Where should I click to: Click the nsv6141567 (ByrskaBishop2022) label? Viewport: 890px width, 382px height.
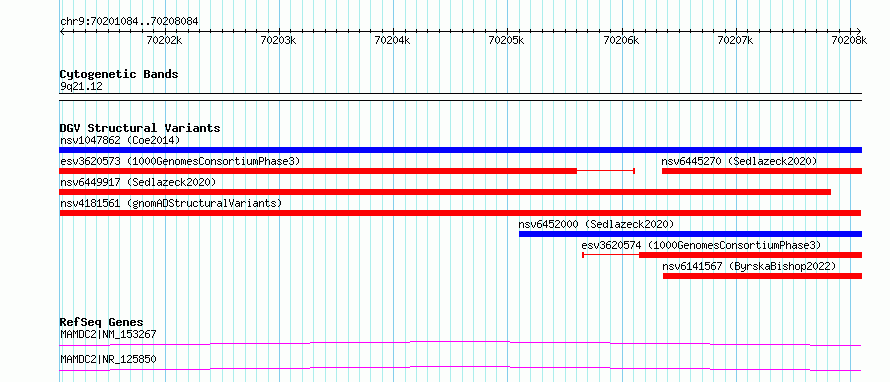[x=749, y=266]
